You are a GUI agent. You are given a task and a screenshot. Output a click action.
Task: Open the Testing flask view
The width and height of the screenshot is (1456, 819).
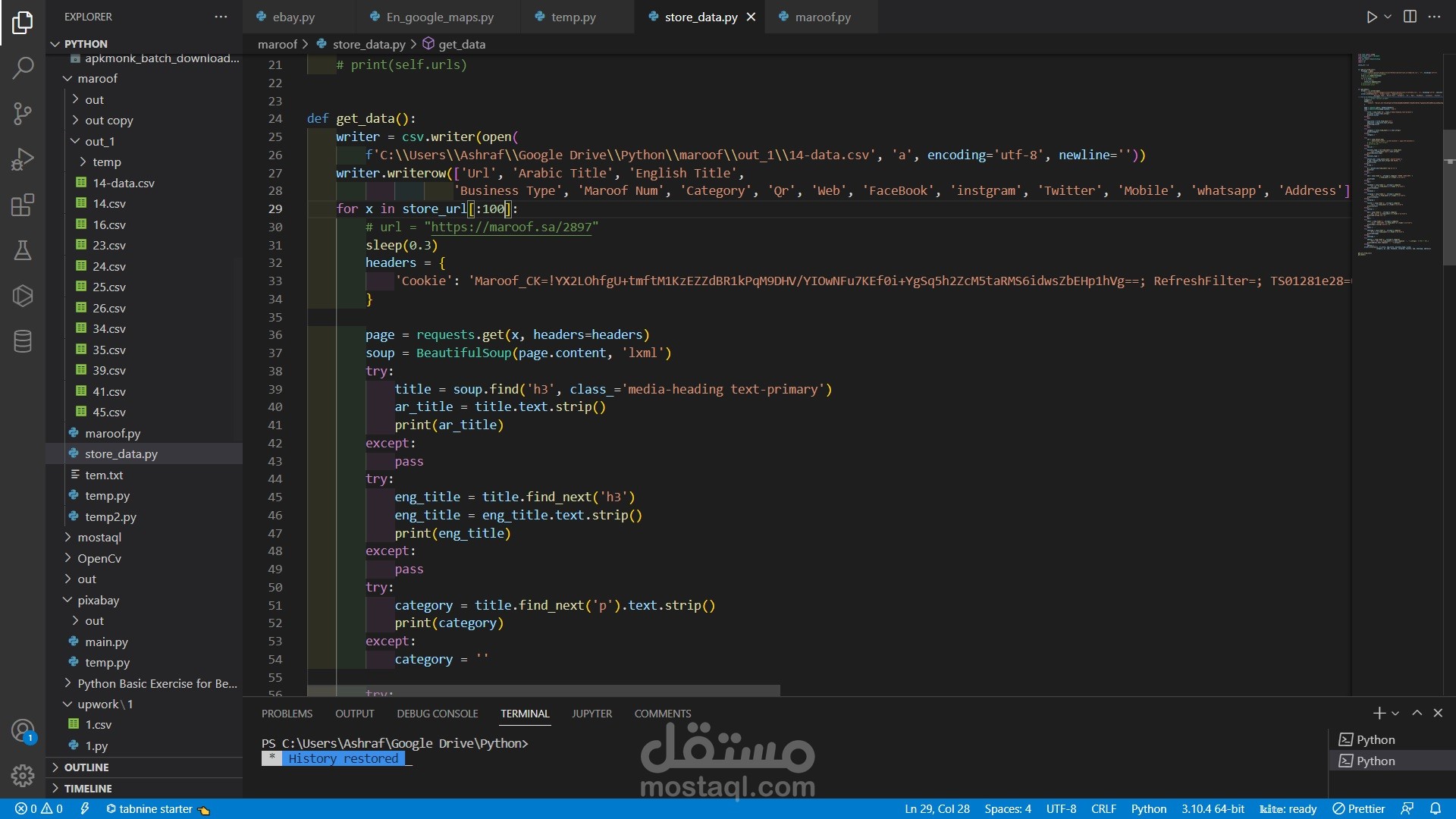23,250
